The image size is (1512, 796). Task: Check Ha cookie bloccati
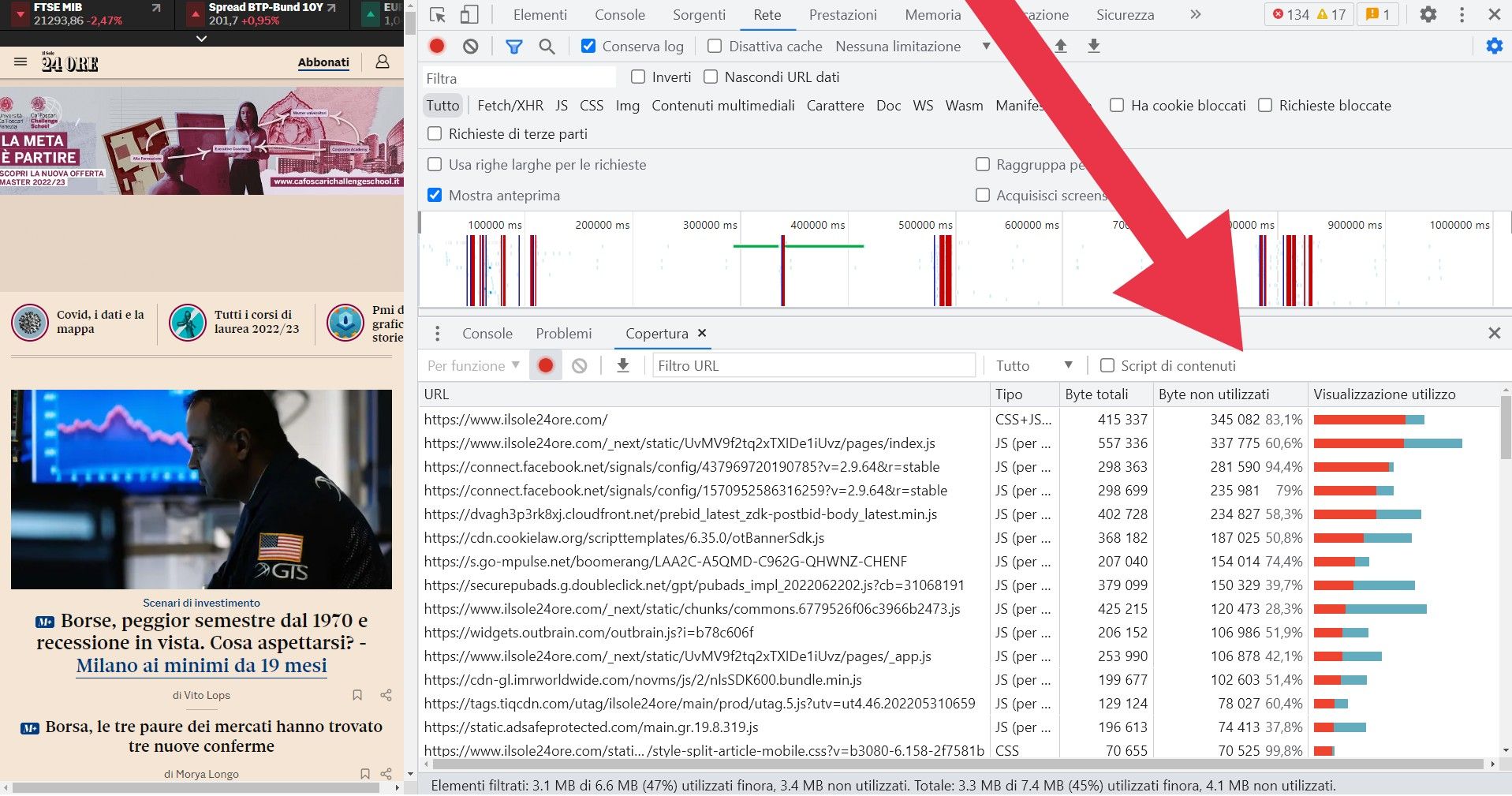[1117, 105]
